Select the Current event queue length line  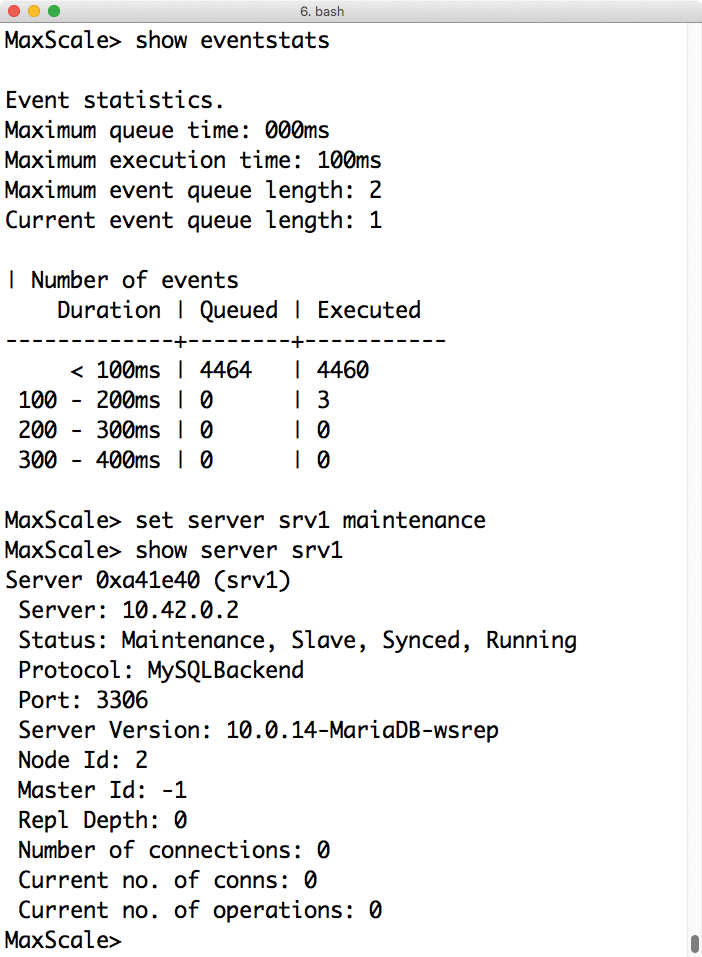point(190,220)
